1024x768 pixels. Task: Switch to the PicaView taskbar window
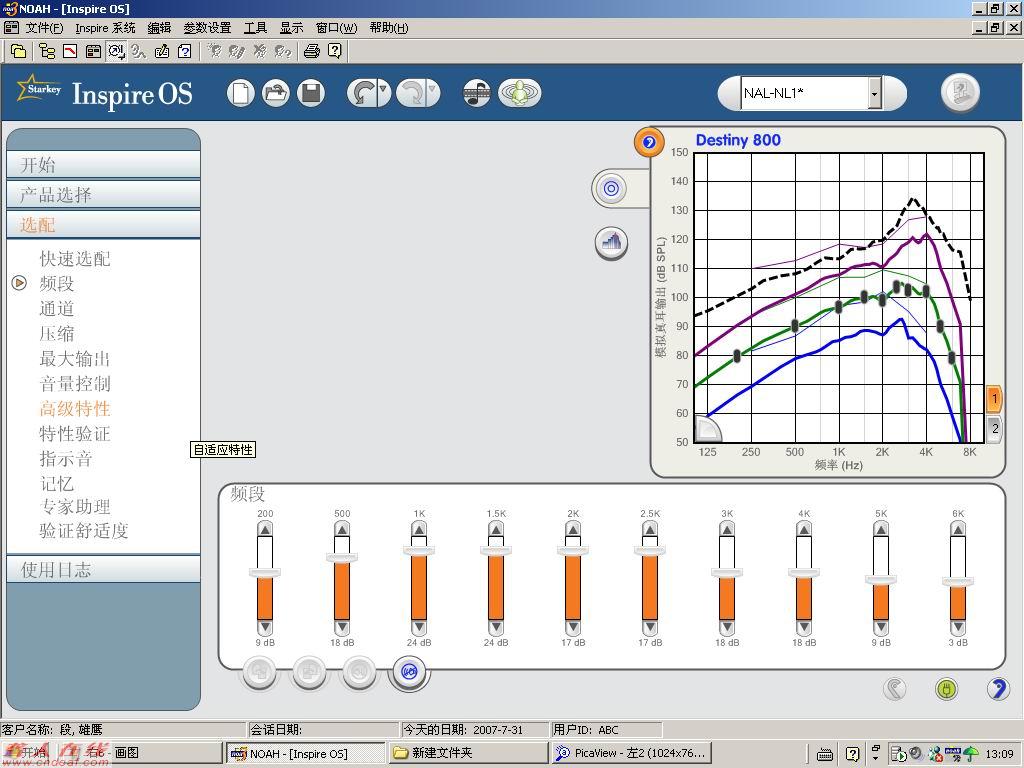point(631,753)
